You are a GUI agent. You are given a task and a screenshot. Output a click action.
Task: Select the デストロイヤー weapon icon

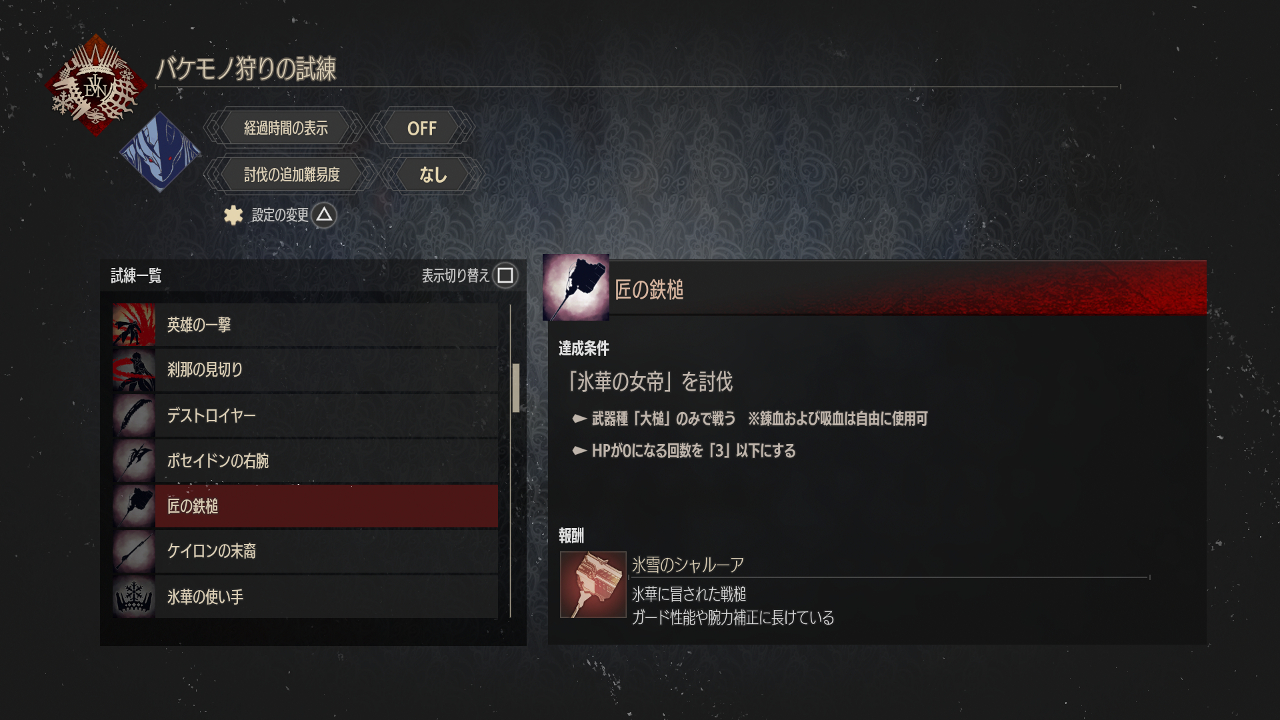pos(134,416)
